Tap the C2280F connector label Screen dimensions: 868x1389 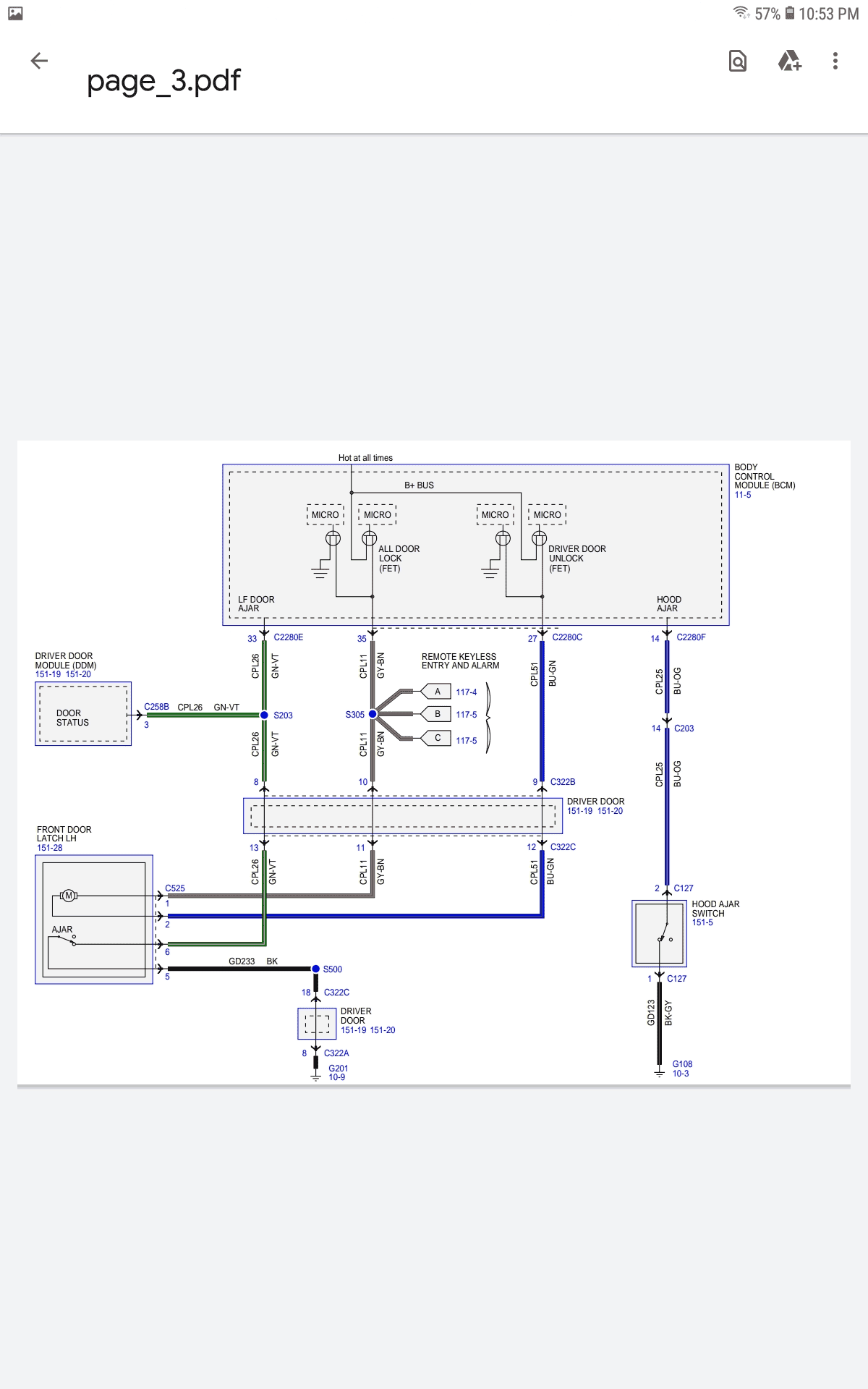coord(691,637)
